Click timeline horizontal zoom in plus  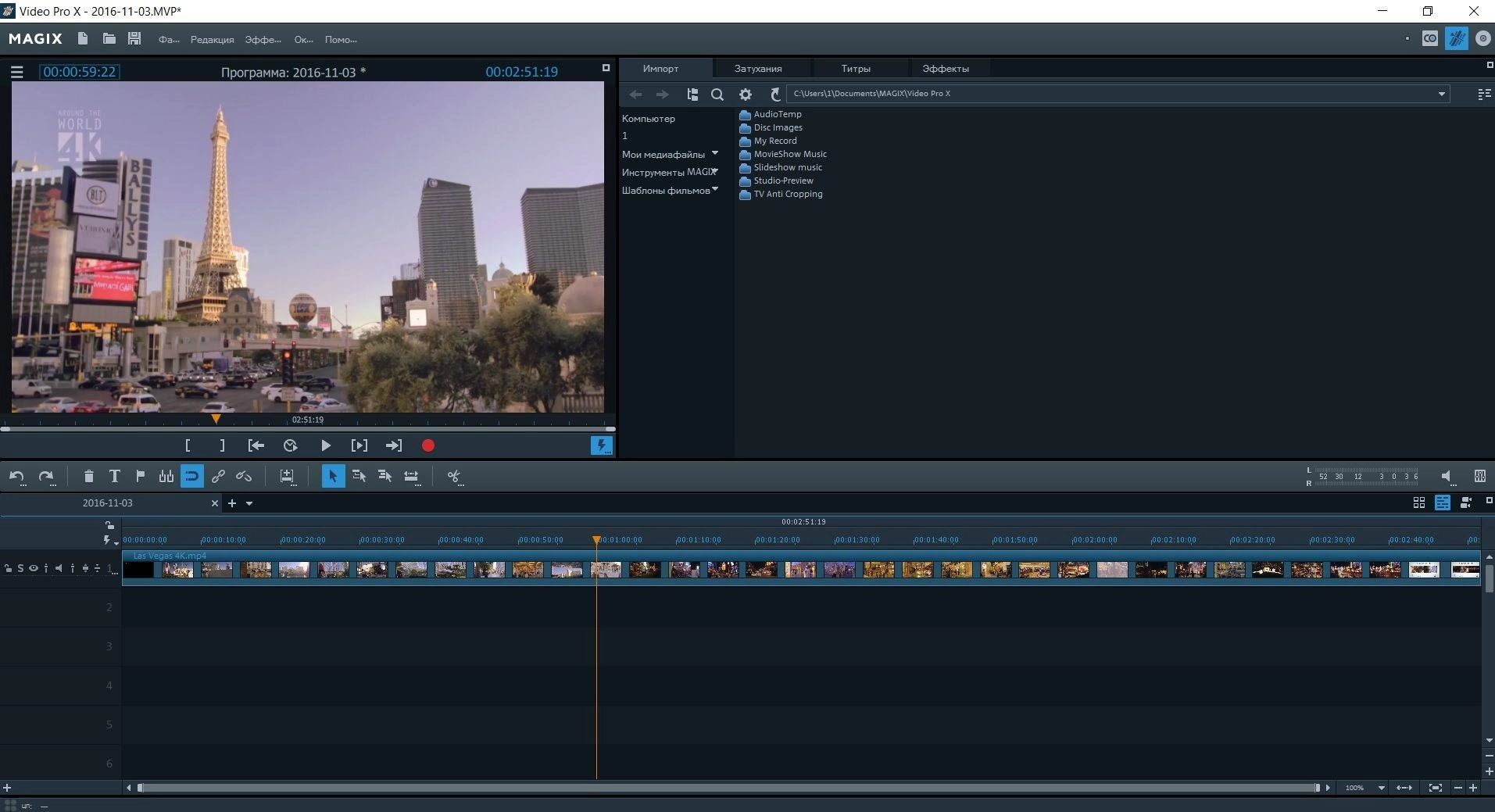pos(1473,788)
